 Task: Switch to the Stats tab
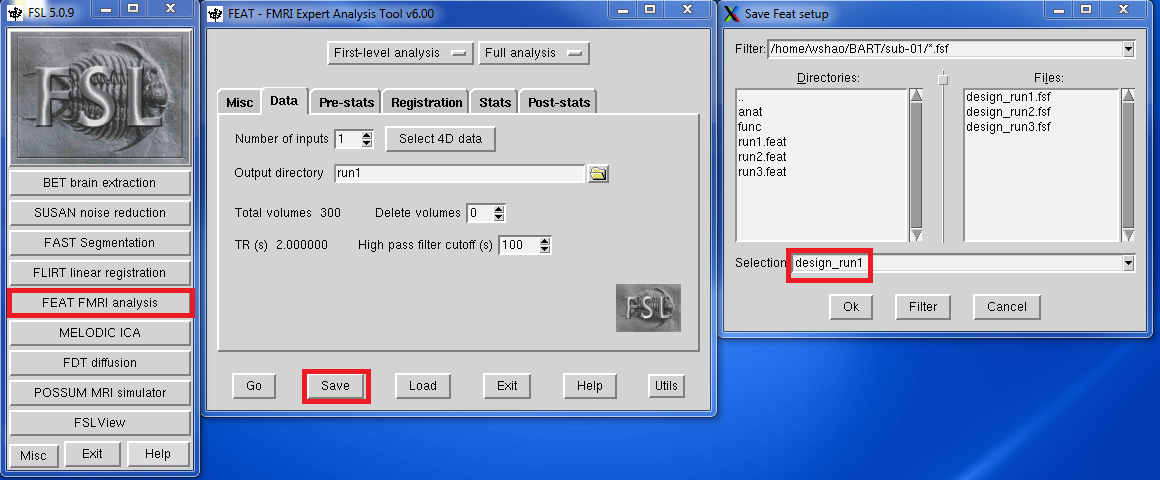495,103
